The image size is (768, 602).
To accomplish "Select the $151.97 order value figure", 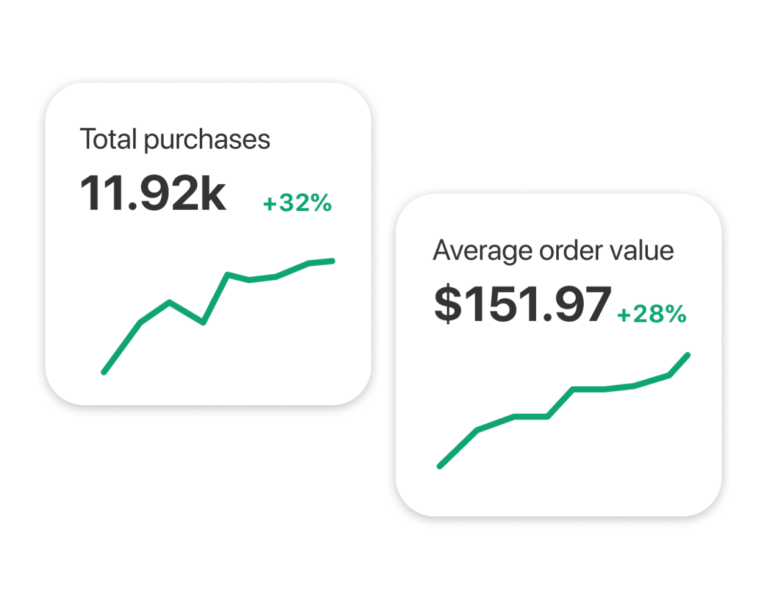I will click(x=522, y=304).
